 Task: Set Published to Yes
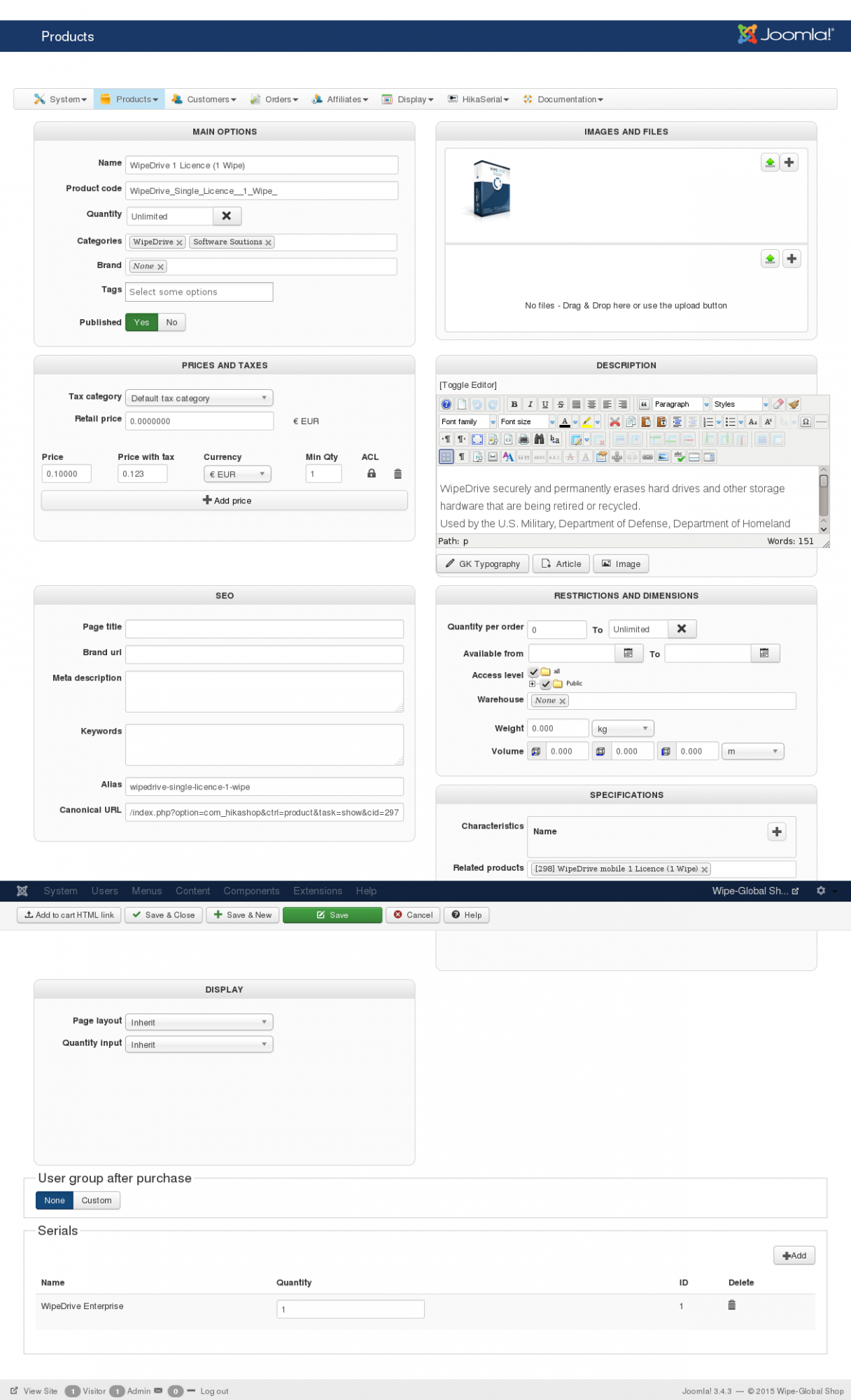[142, 322]
